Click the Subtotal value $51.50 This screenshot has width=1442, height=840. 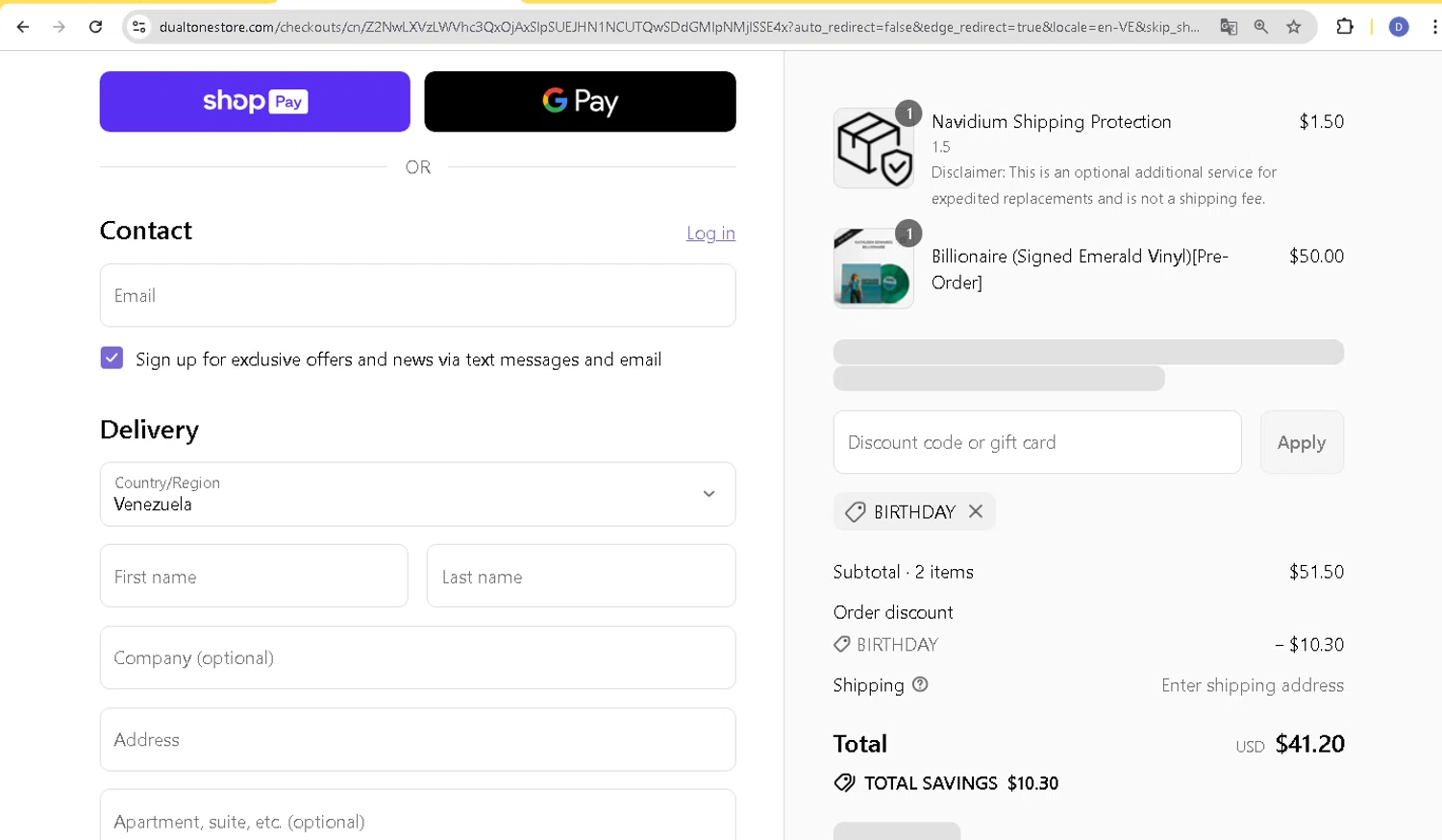[x=1316, y=572]
